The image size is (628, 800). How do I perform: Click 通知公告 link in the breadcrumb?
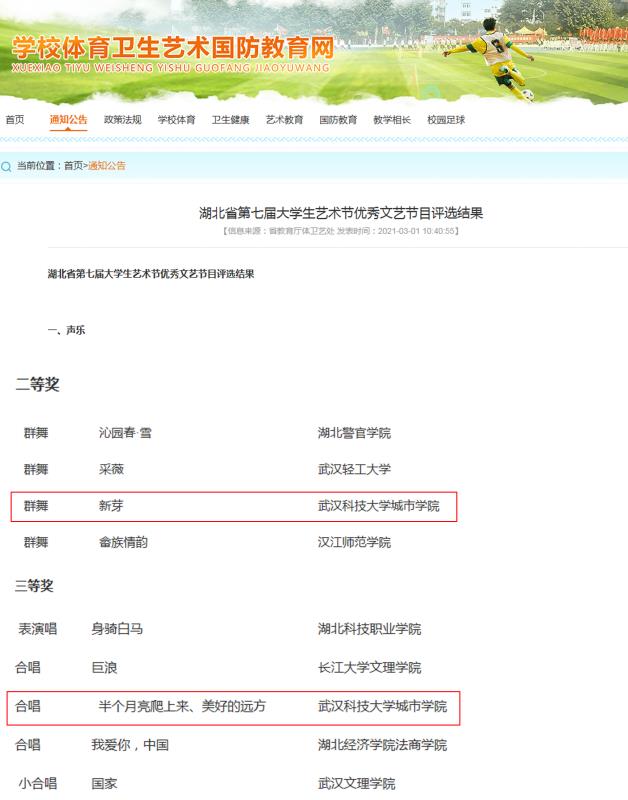pos(107,166)
